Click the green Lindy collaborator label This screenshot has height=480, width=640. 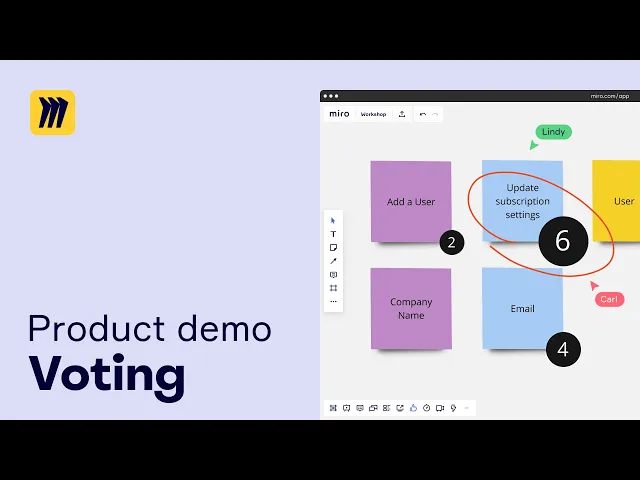(553, 132)
